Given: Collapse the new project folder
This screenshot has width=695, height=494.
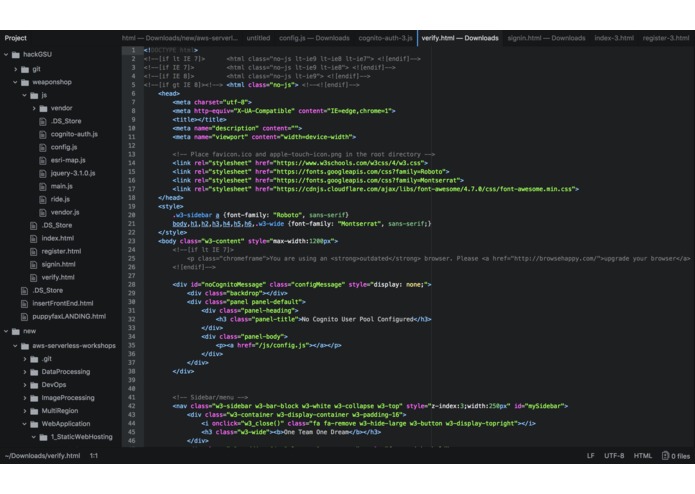Looking at the screenshot, I should pyautogui.click(x=6, y=331).
